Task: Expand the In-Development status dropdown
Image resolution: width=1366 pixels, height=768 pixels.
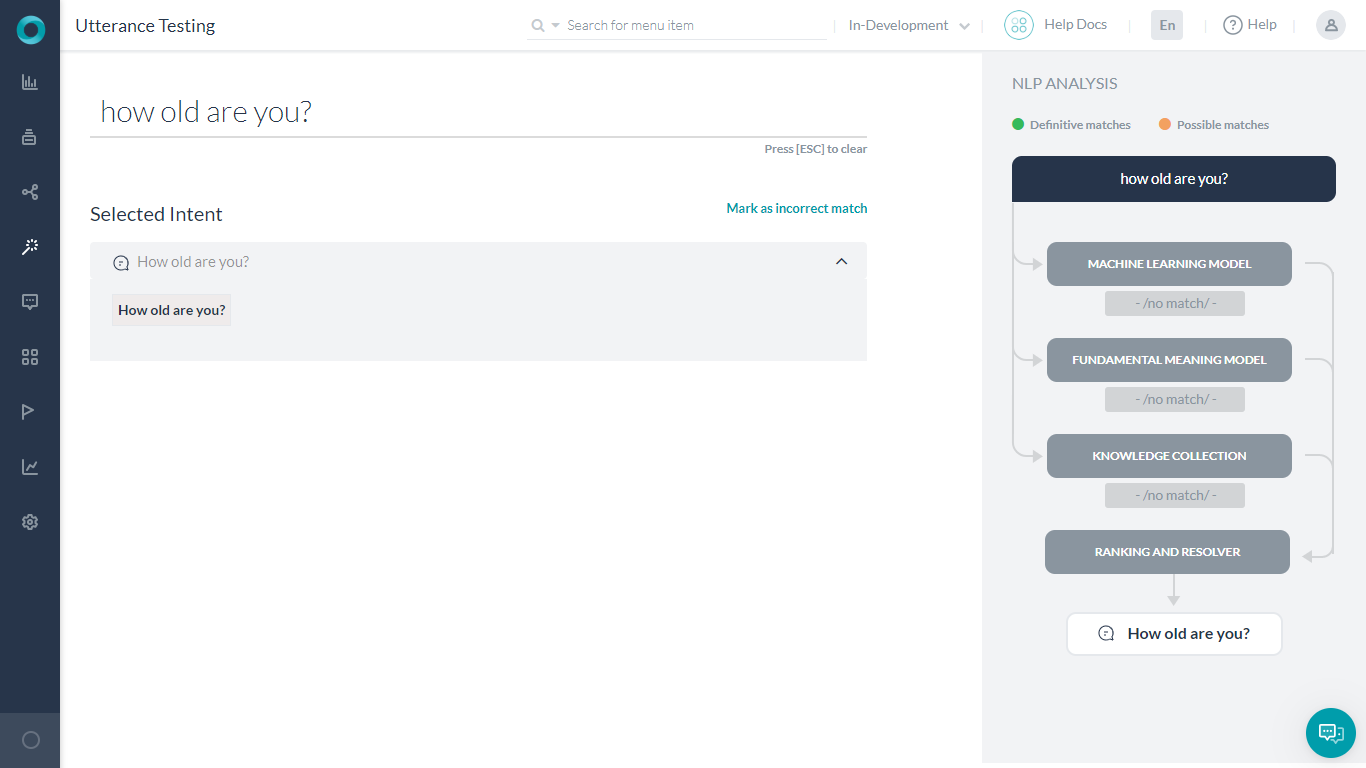Action: pyautogui.click(x=906, y=25)
